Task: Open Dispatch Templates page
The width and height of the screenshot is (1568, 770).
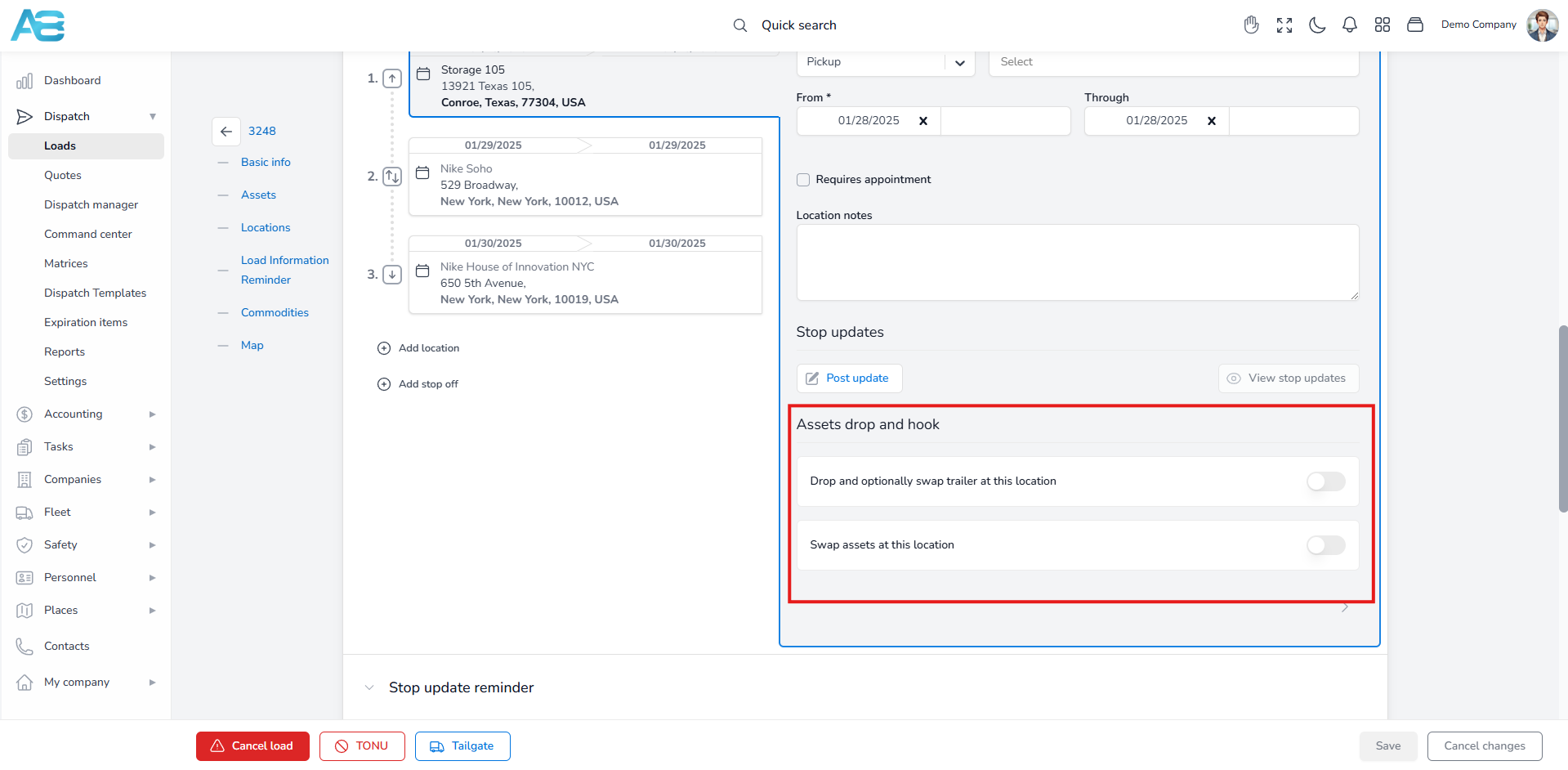Action: (x=96, y=293)
